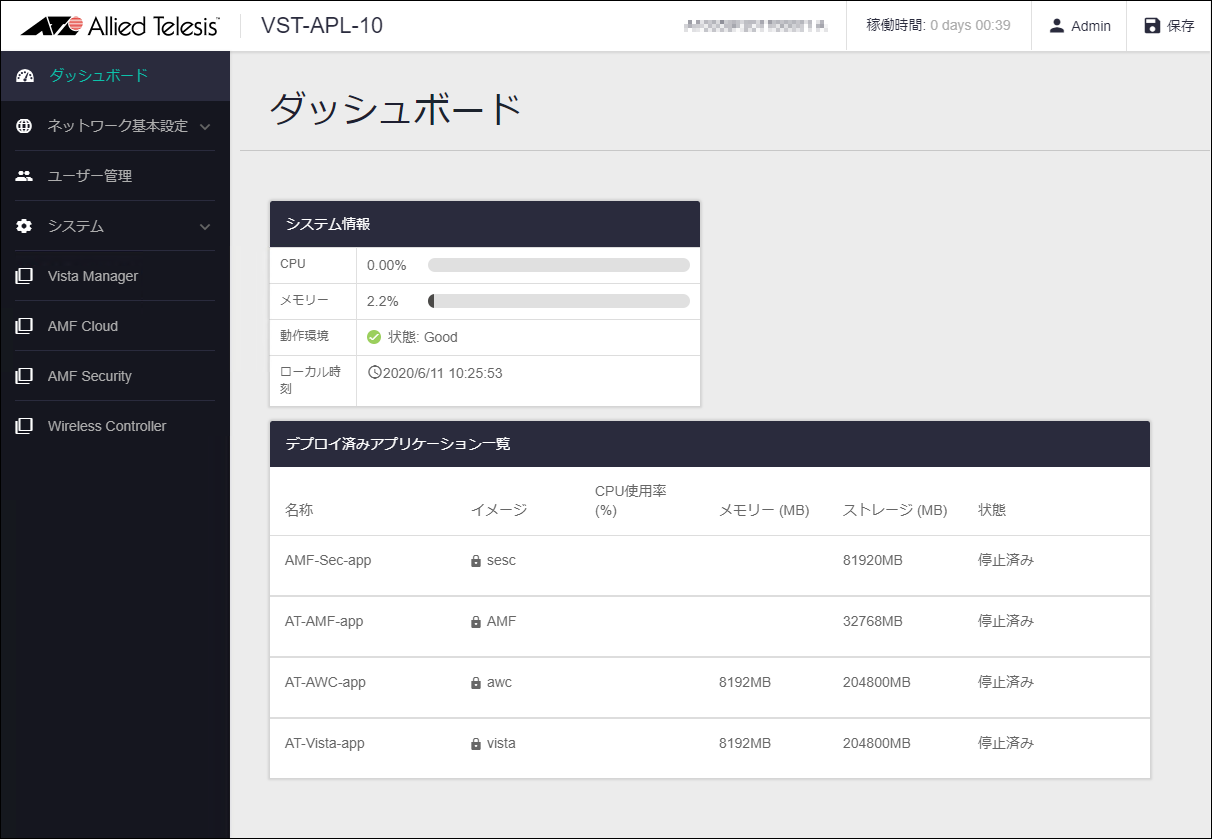Click the AT-Vista-app name
This screenshot has width=1212, height=839.
coord(325,743)
